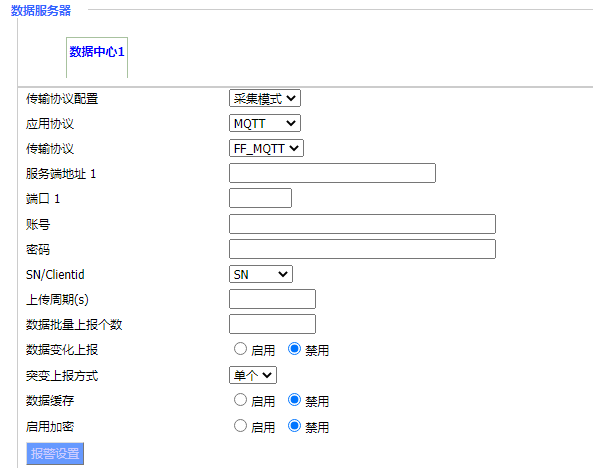Select 禁用 for 数据缓存

[294, 400]
